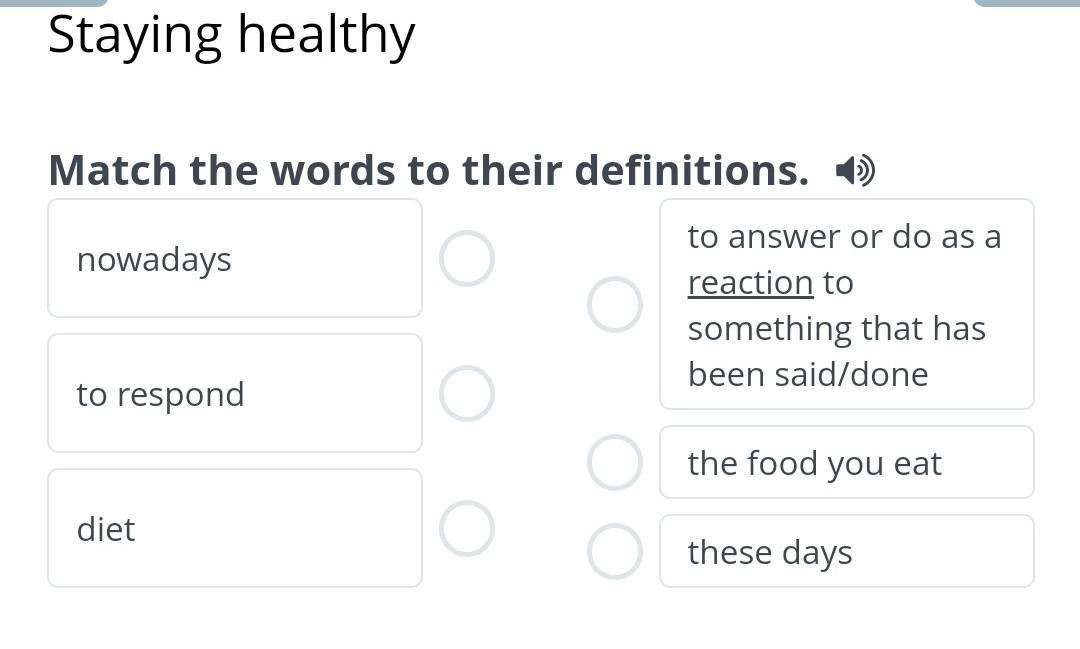The height and width of the screenshot is (649, 1080).
Task: Select the radio circle next to 'diet'
Action: (467, 528)
